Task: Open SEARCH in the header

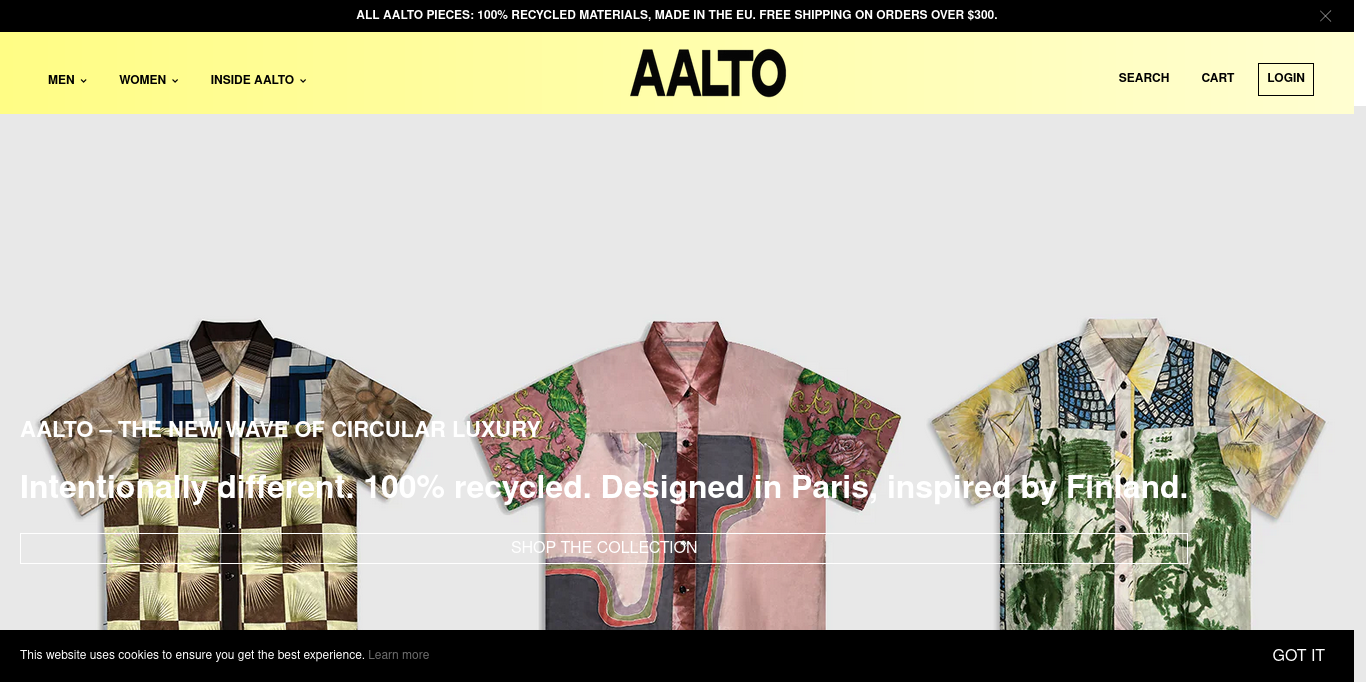Action: click(x=1144, y=78)
